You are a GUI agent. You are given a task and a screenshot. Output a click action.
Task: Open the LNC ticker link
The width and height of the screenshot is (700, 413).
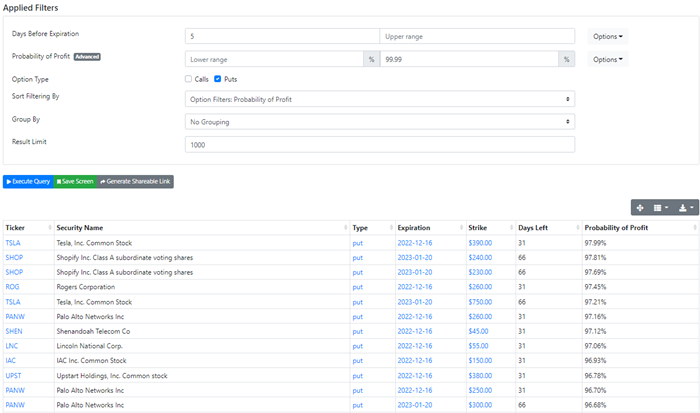coord(12,346)
